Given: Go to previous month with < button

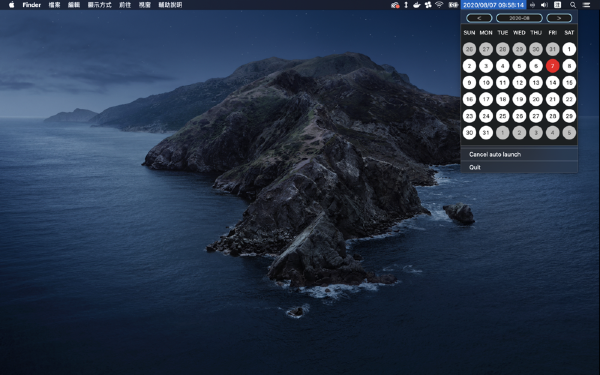Looking at the screenshot, I should (479, 18).
